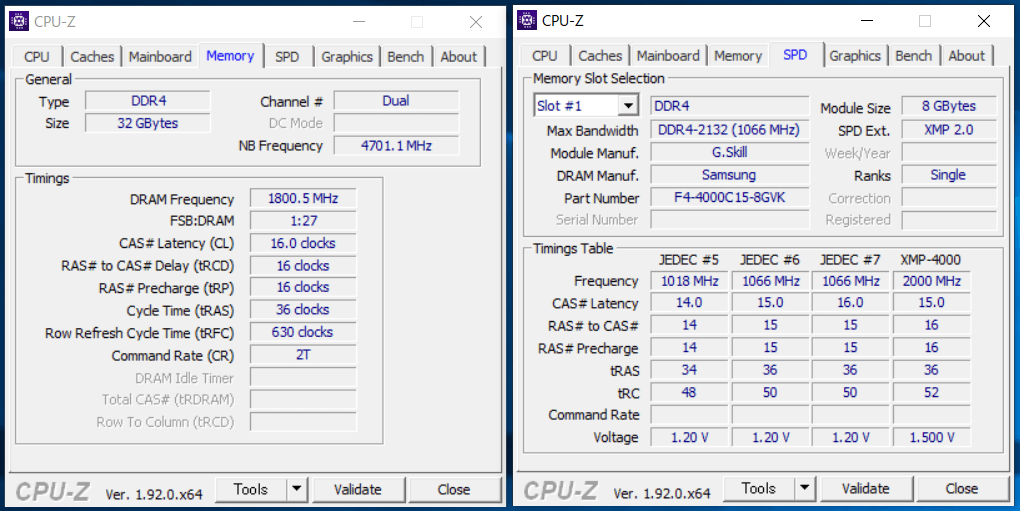Click CPU-Z app icon in right window title bar
The width and height of the screenshot is (1020, 511).
click(x=527, y=20)
